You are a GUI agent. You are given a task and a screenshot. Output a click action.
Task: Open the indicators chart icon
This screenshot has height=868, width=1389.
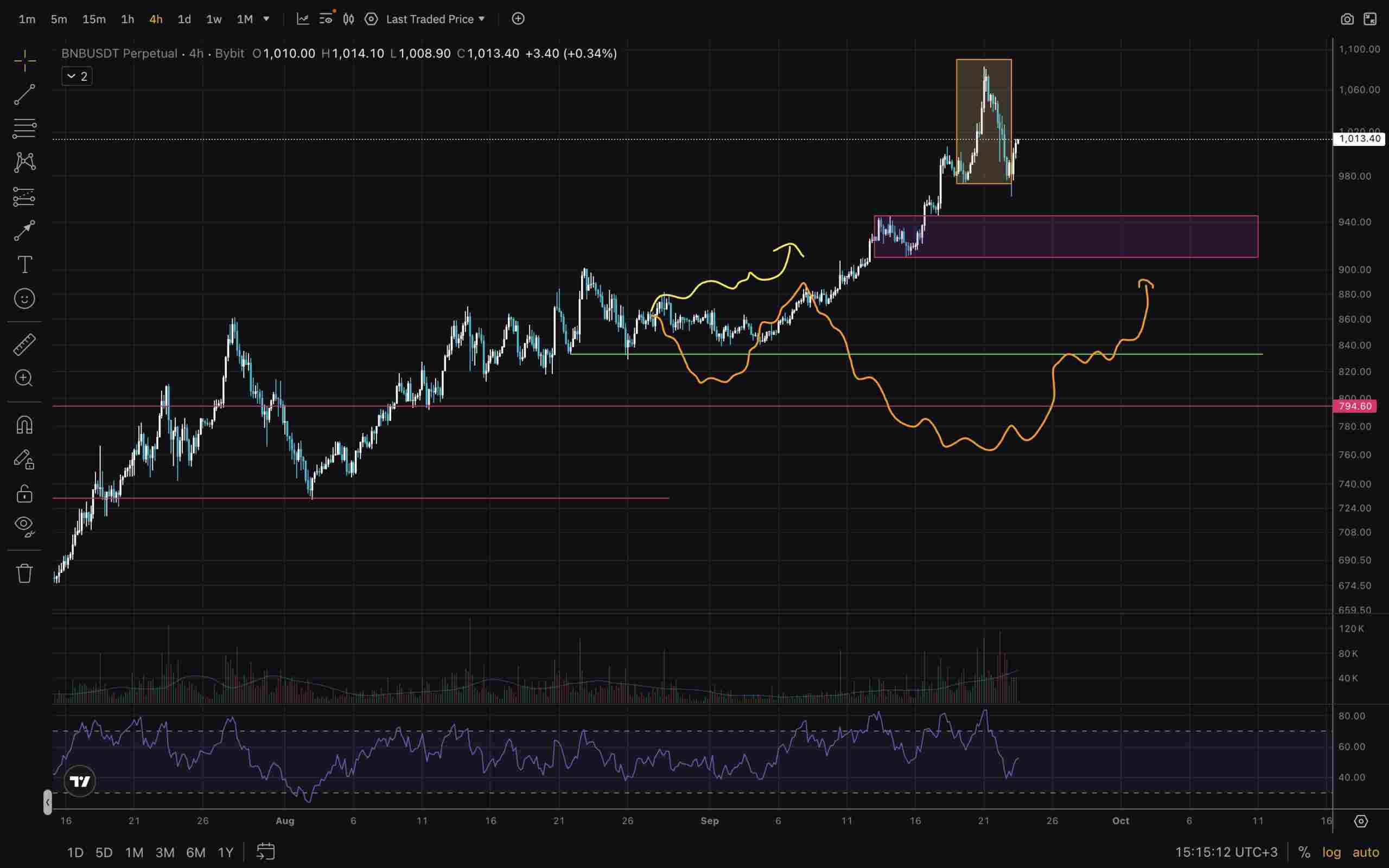[302, 19]
